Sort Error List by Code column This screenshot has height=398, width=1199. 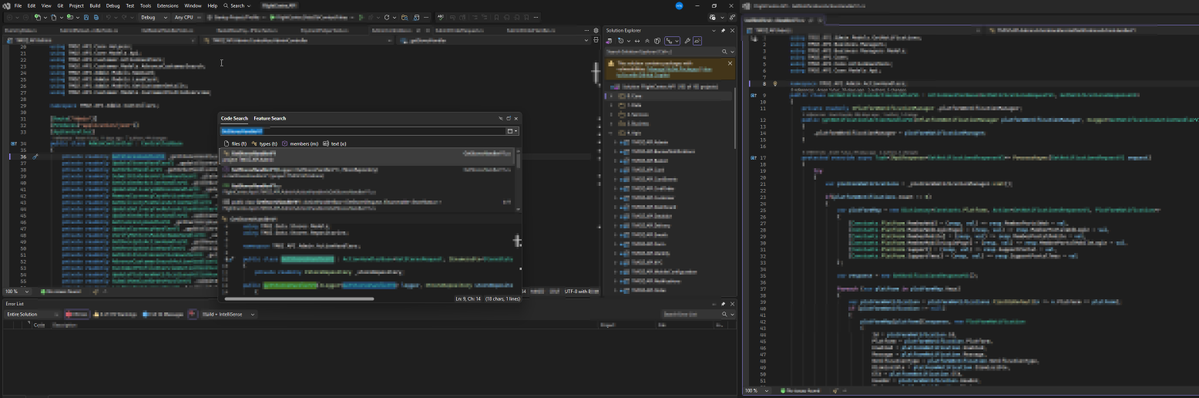click(39, 325)
